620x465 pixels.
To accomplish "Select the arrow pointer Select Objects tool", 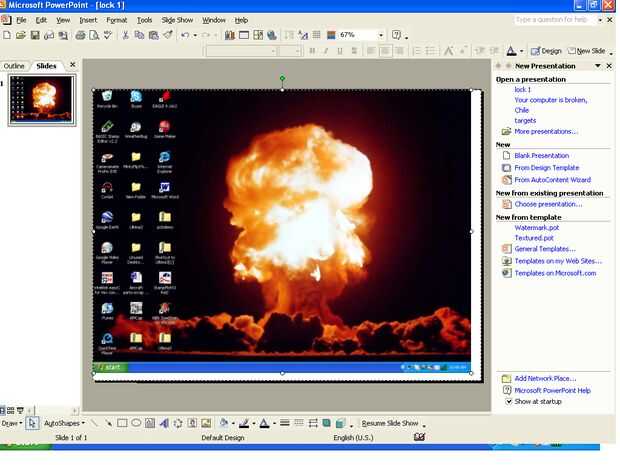I will 32,423.
